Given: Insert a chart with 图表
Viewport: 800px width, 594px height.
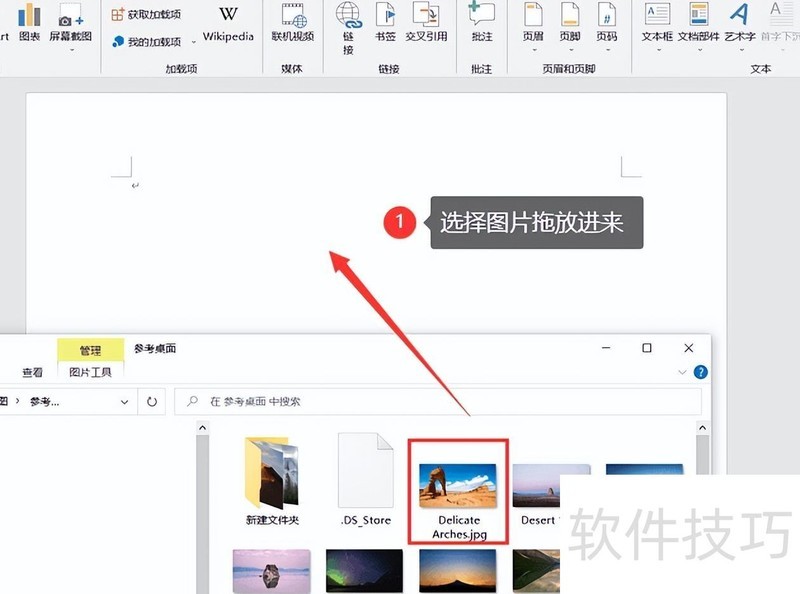Looking at the screenshot, I should pos(29,23).
